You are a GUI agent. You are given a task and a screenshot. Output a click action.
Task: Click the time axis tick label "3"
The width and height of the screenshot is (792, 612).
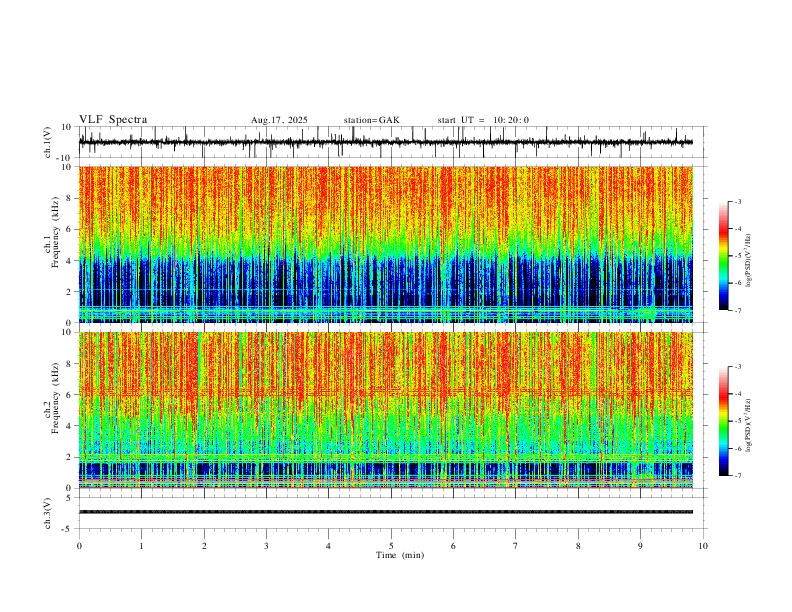tap(266, 546)
